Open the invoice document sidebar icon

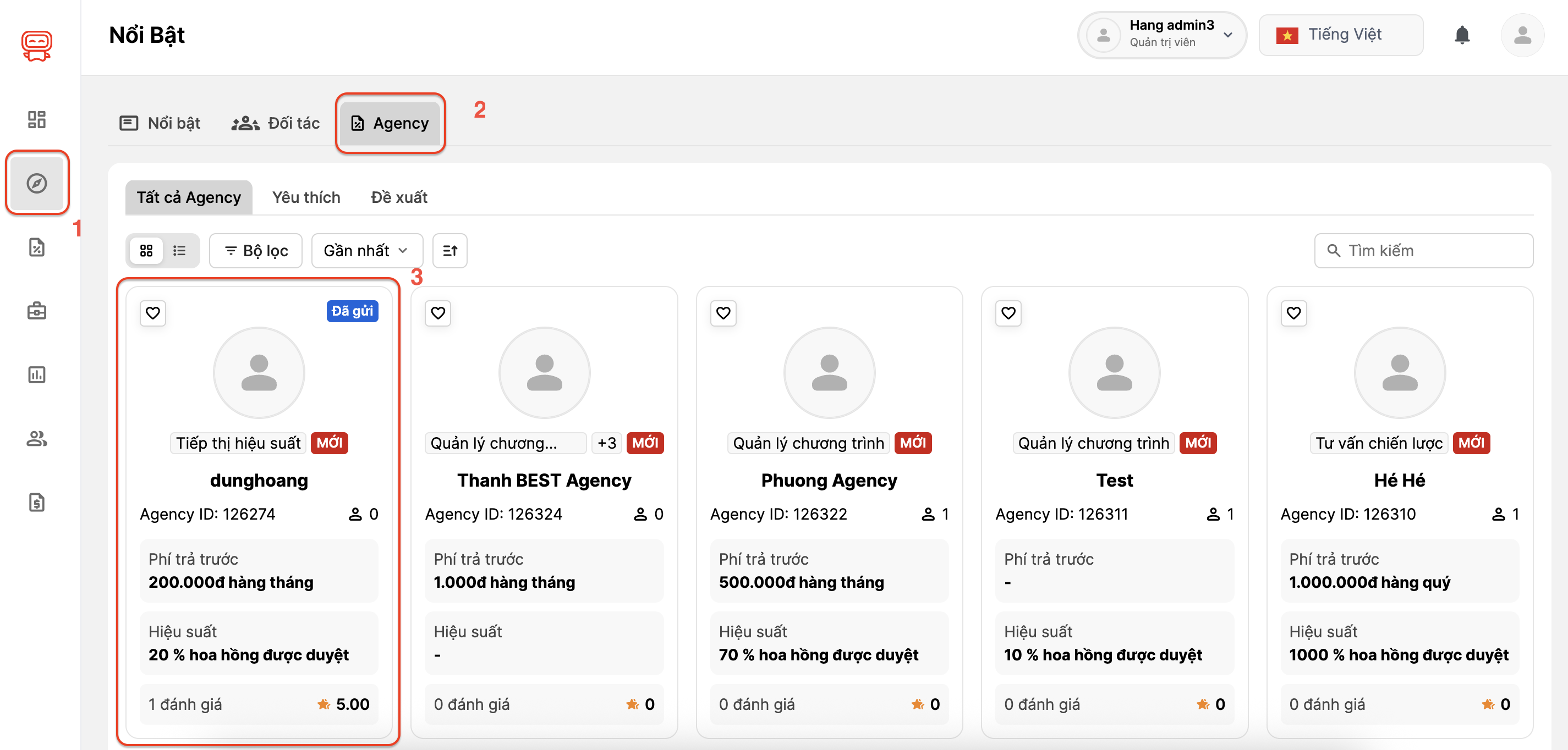click(36, 503)
